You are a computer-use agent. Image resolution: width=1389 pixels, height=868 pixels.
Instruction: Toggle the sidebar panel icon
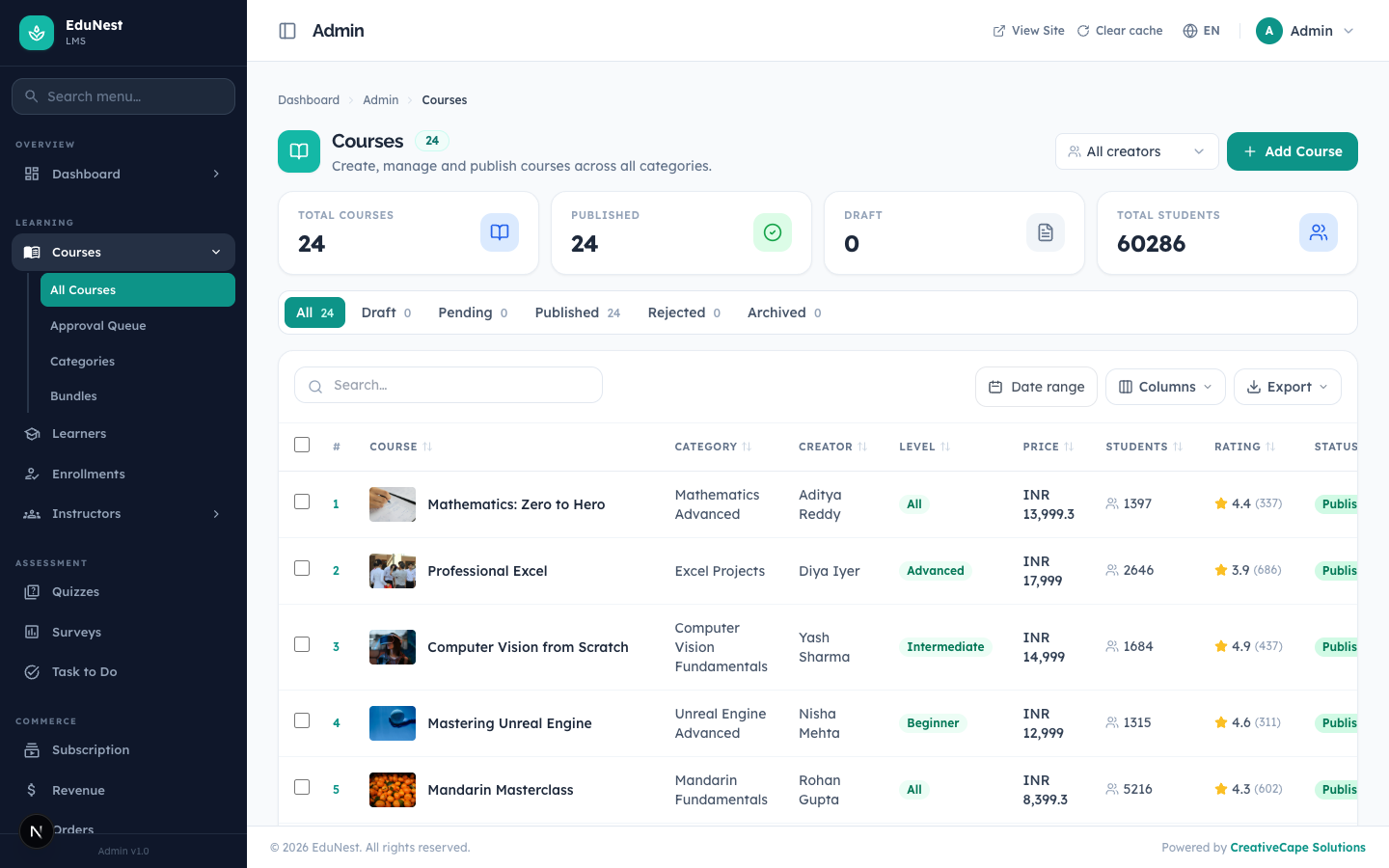tap(287, 31)
